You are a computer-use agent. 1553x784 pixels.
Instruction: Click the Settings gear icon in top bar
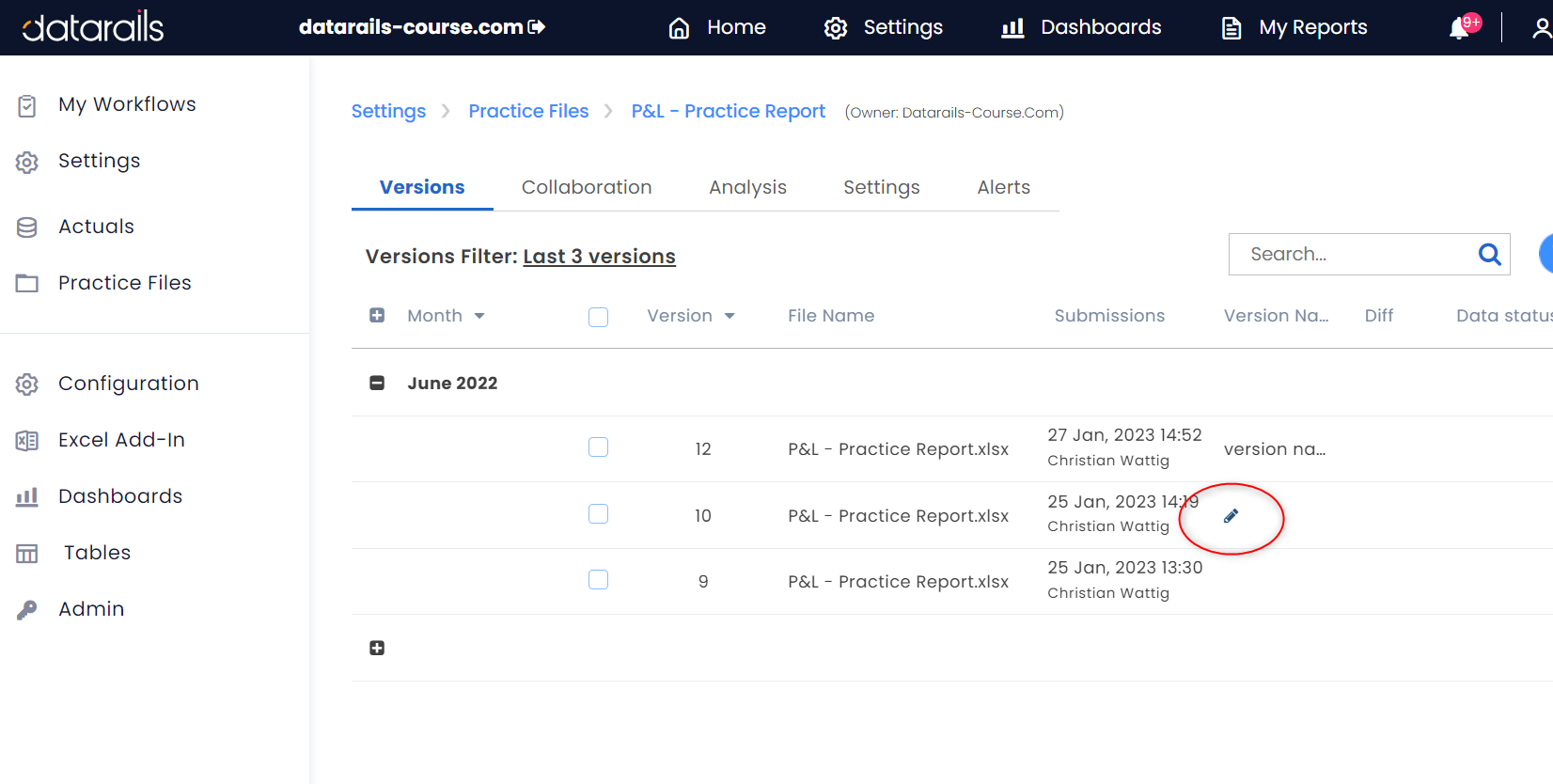(836, 28)
